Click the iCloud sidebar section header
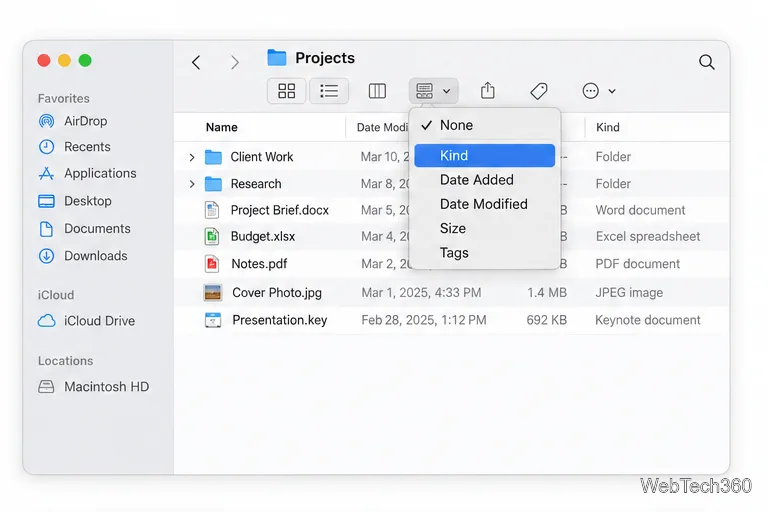This screenshot has height=512, width=768. (x=56, y=295)
